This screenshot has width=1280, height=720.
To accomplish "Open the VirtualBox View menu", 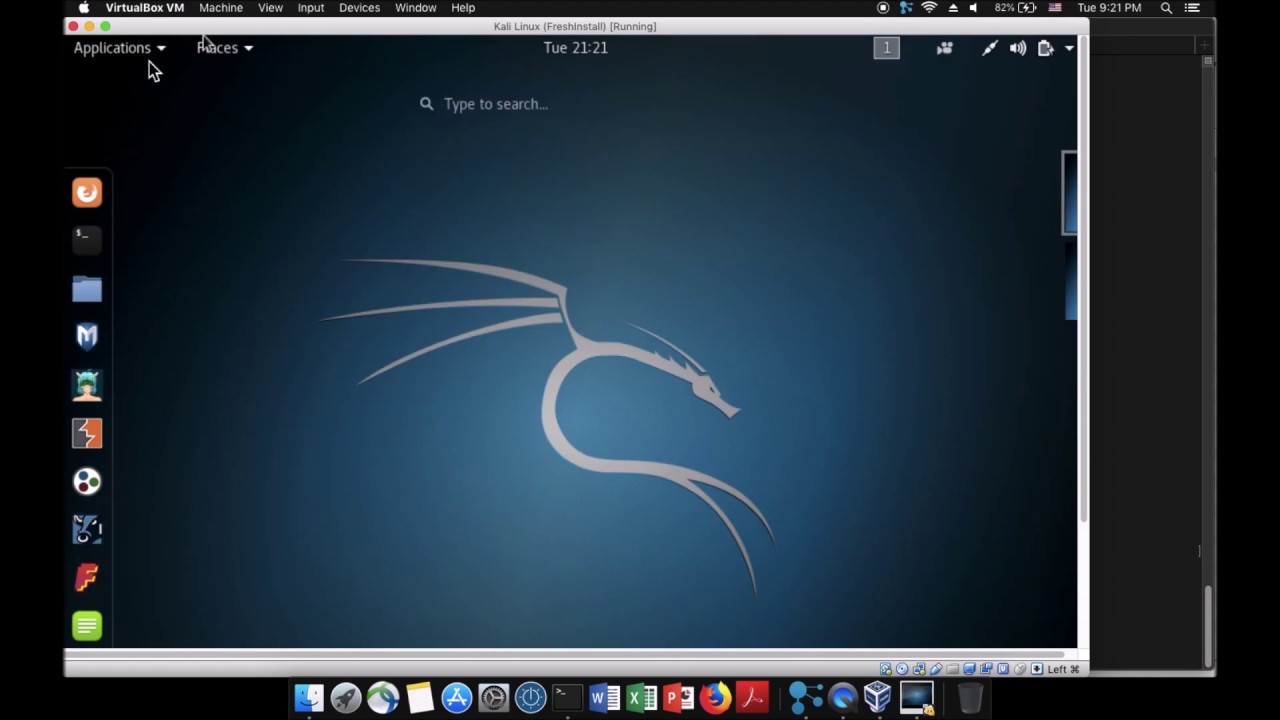I will 270,8.
